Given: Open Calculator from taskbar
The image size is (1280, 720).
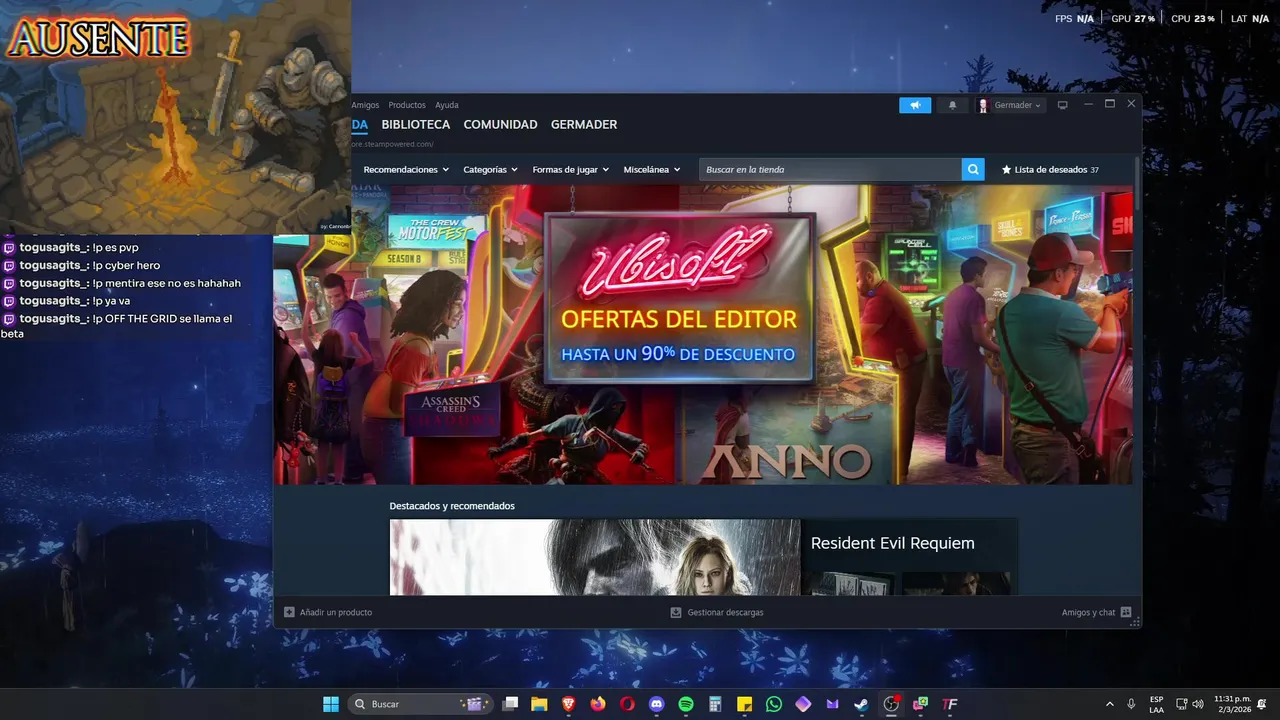Looking at the screenshot, I should 715,704.
